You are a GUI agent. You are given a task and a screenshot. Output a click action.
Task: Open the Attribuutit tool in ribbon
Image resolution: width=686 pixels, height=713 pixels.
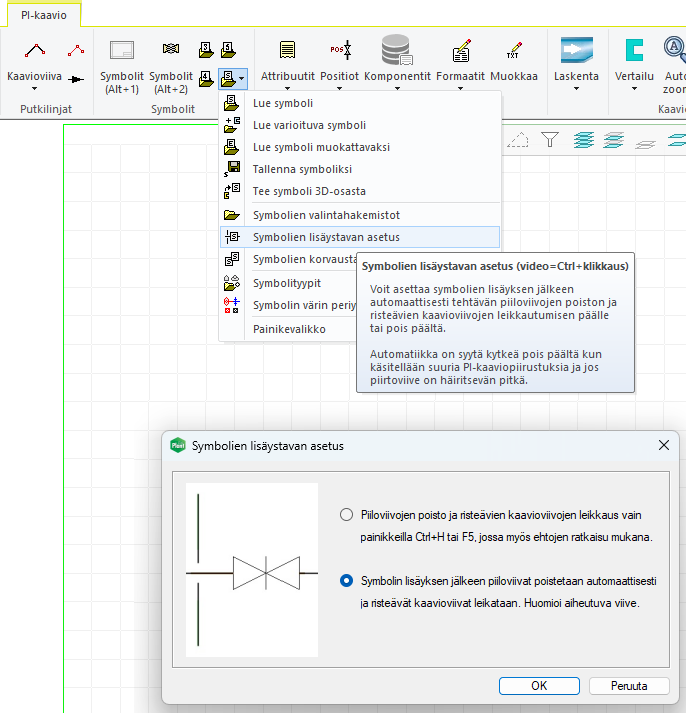288,49
